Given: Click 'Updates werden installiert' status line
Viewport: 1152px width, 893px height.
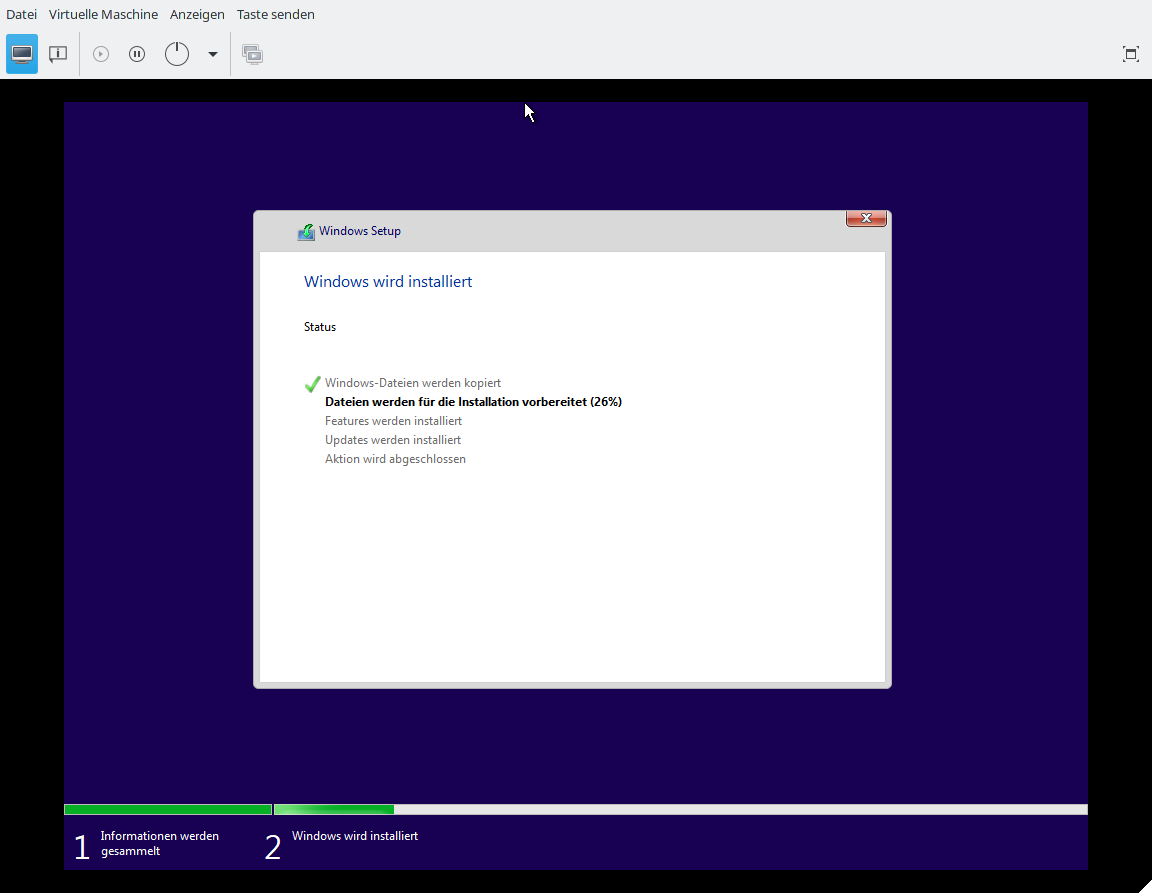Looking at the screenshot, I should [x=393, y=440].
